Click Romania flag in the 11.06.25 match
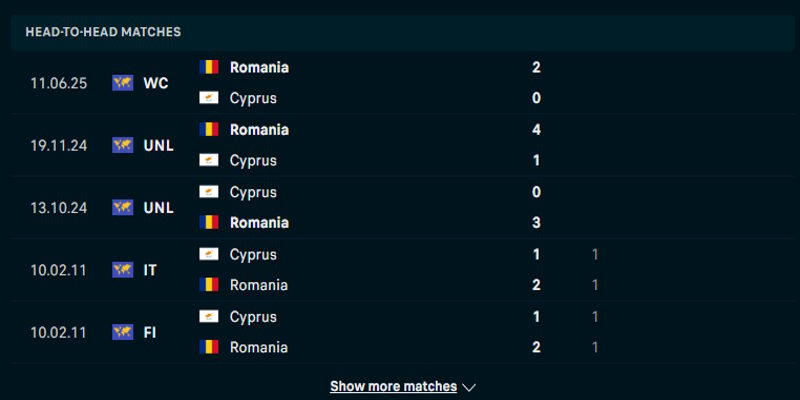Image resolution: width=800 pixels, height=400 pixels. click(x=209, y=67)
